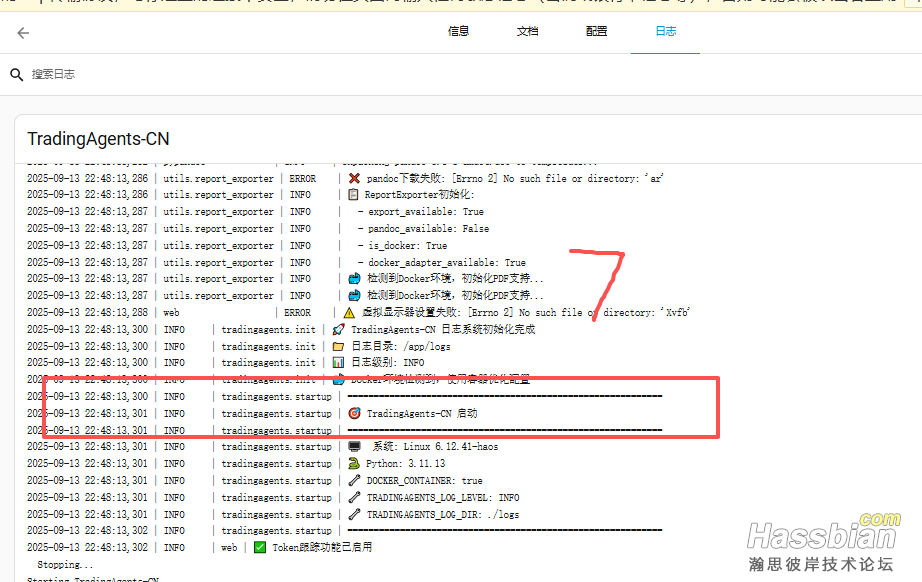Click text 'Python: 3.11.13'
This screenshot has height=582, width=922.
coord(406,464)
